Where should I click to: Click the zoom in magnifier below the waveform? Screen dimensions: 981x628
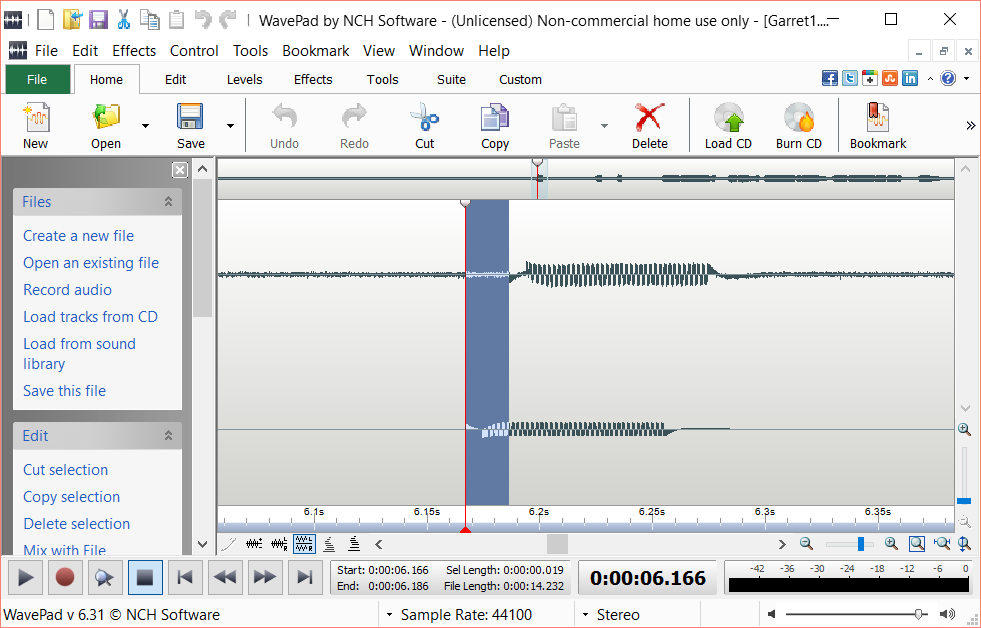click(x=892, y=544)
